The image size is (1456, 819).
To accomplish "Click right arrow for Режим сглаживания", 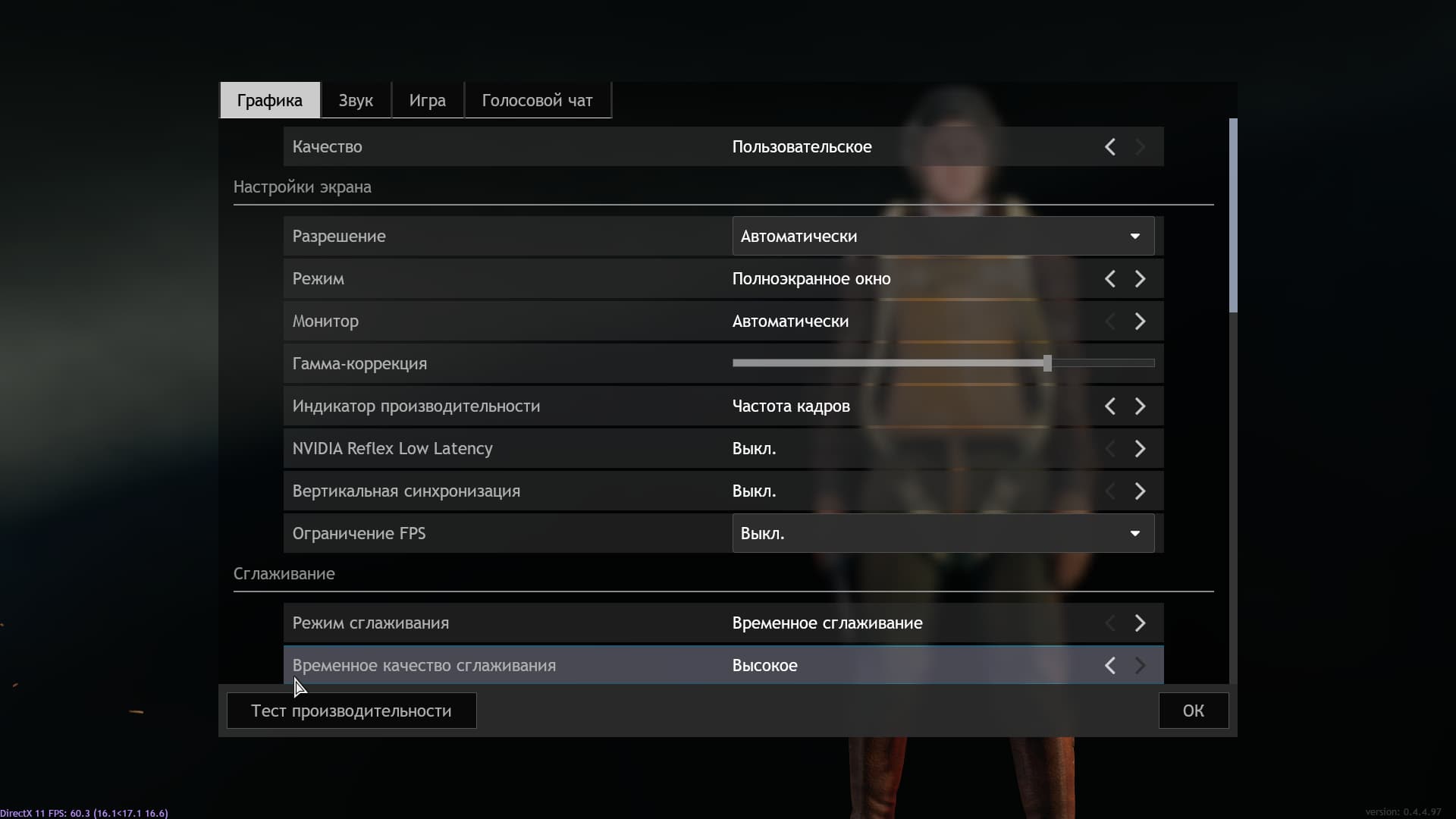I will coord(1140,623).
